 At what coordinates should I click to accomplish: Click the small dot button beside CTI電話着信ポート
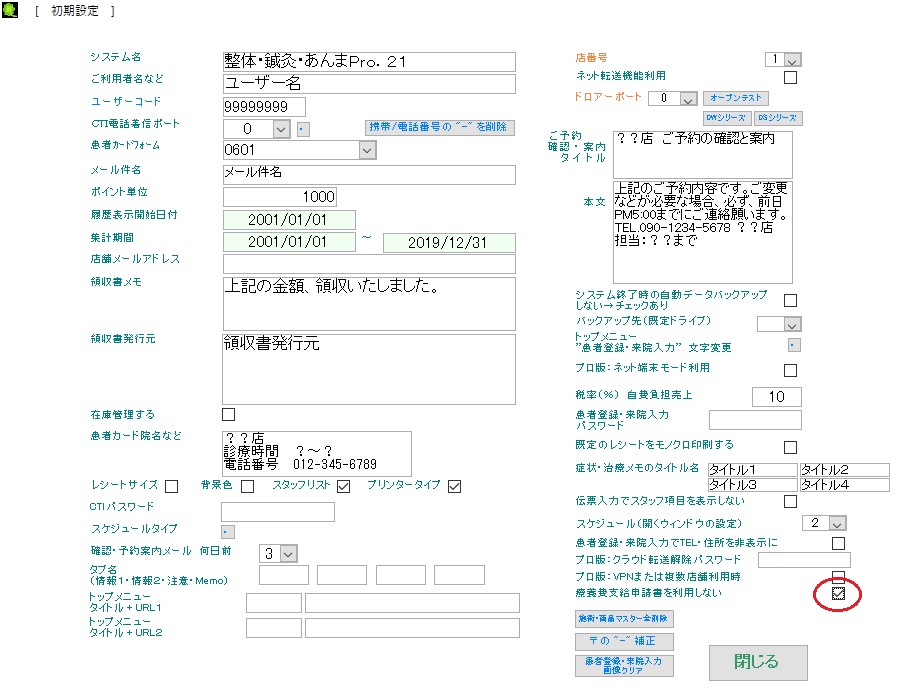coord(304,129)
